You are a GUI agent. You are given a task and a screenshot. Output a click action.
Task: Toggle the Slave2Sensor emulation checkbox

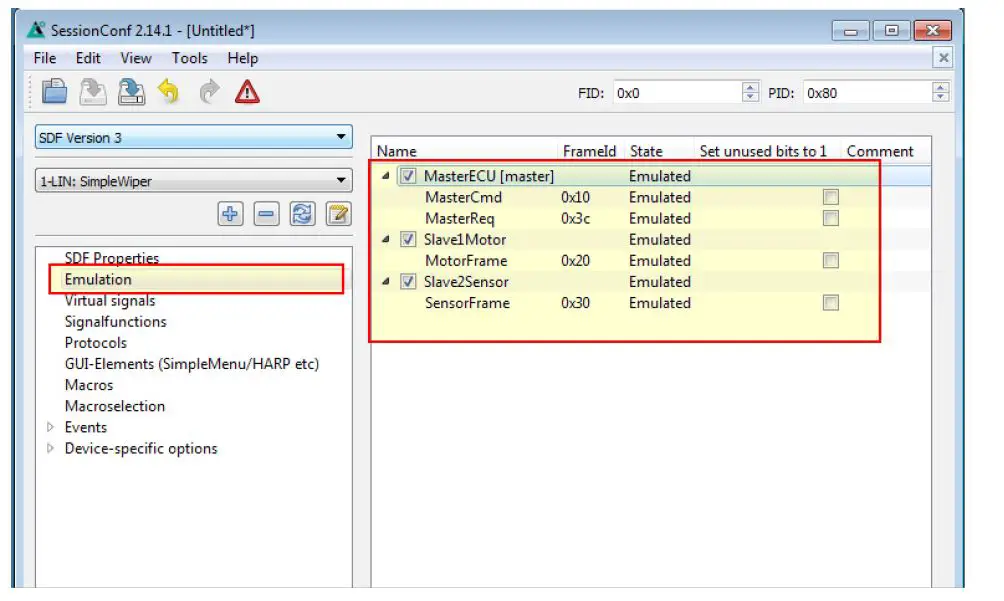tap(408, 282)
